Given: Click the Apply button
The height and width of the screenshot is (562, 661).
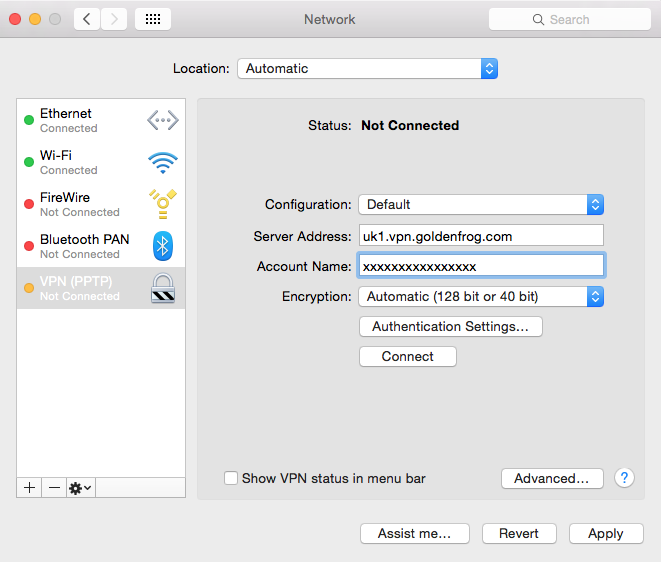Looking at the screenshot, I should 606,533.
